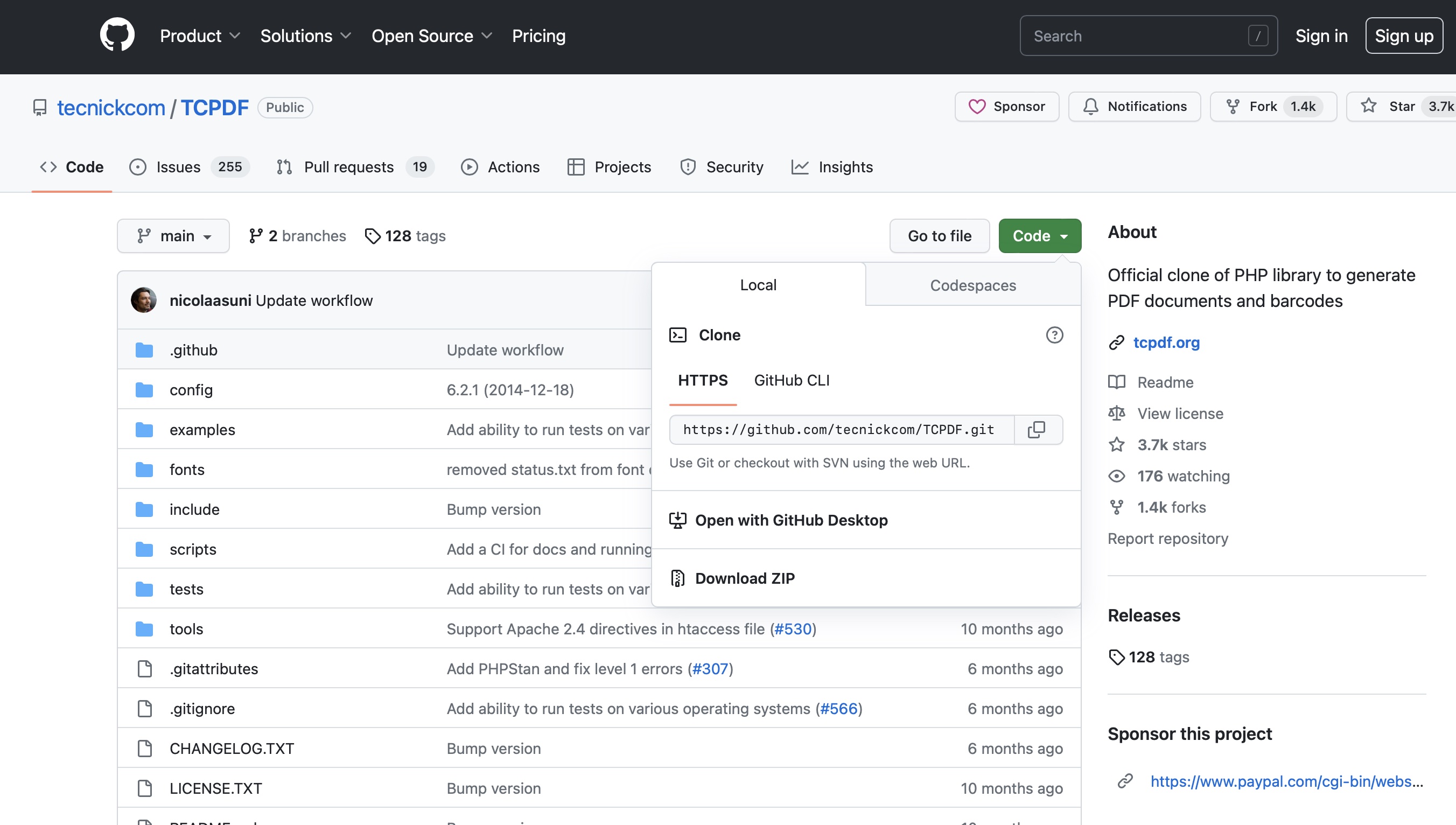This screenshot has width=1456, height=825.
Task: Select the Code repository tab
Action: click(72, 166)
